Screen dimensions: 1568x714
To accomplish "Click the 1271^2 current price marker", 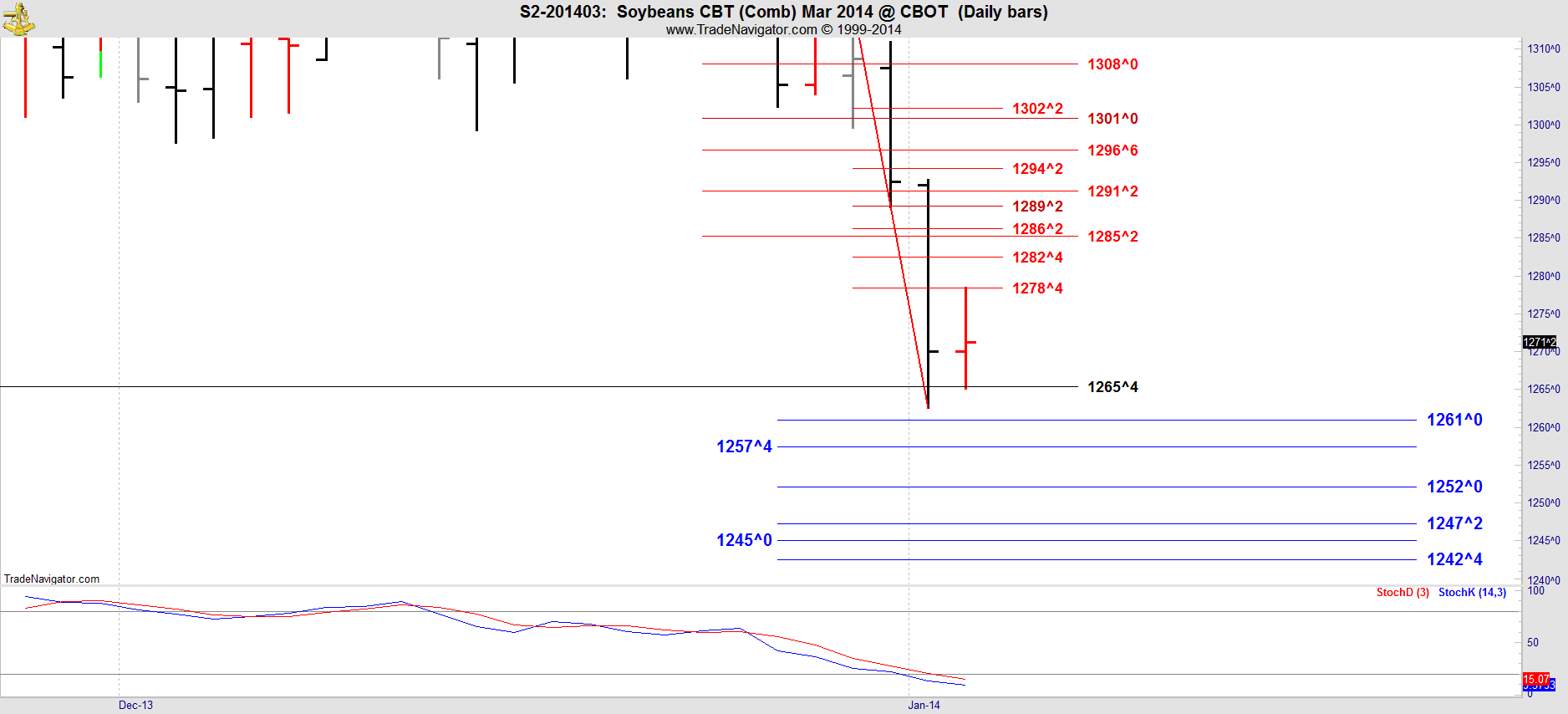I will (x=1539, y=342).
